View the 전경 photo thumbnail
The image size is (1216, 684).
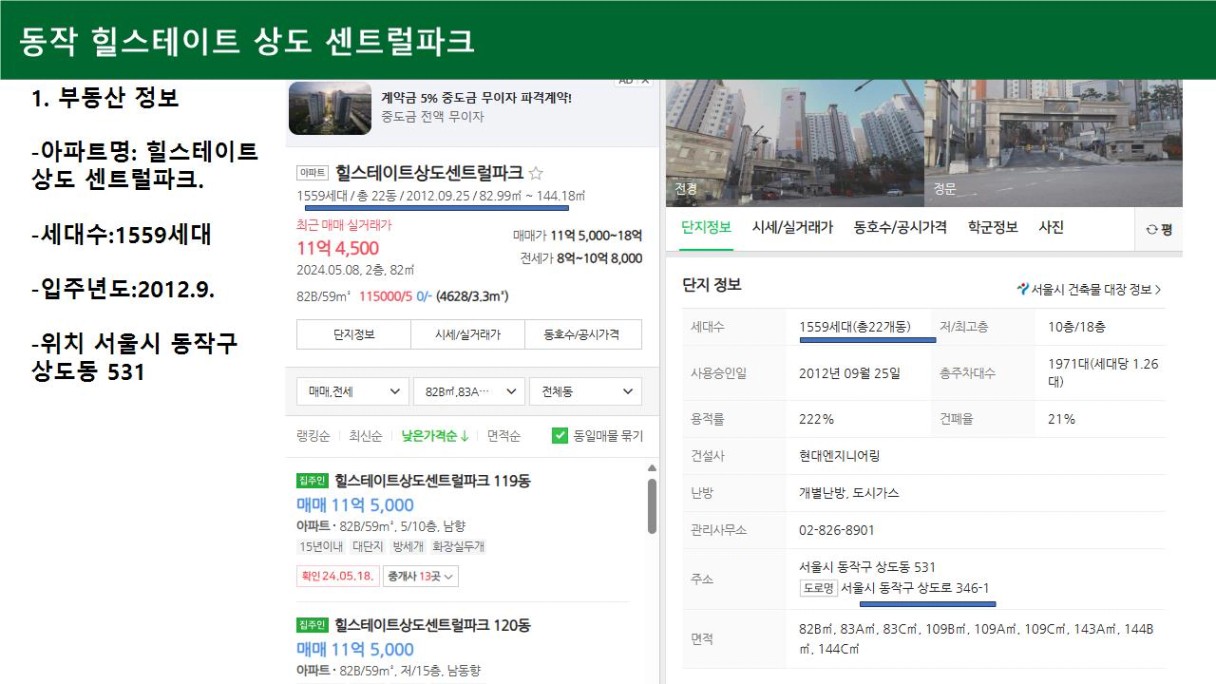point(795,143)
